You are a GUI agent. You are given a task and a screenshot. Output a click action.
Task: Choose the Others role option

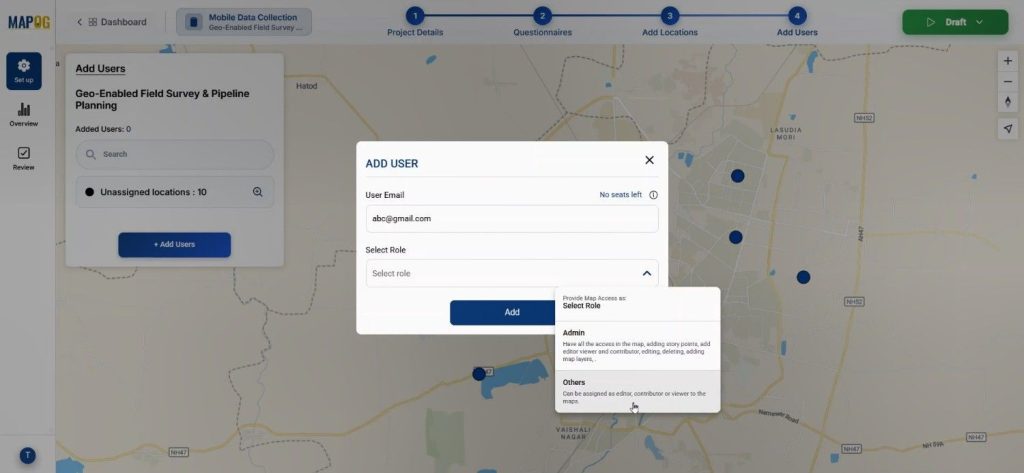(637, 391)
